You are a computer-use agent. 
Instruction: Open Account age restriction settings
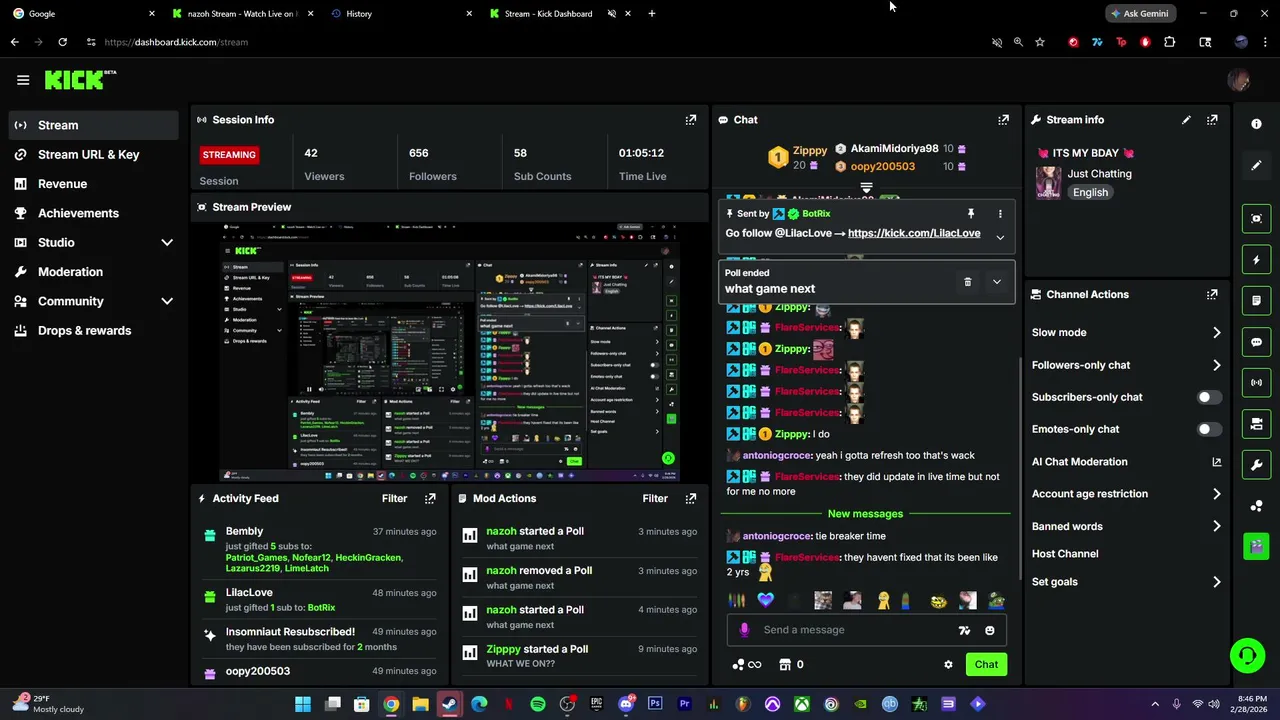(1126, 494)
